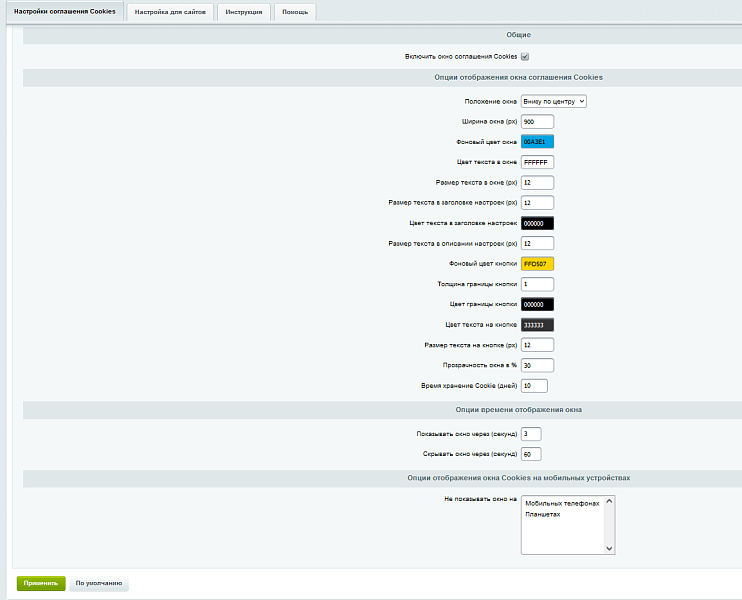Click the hide window after seconds field

(531, 454)
